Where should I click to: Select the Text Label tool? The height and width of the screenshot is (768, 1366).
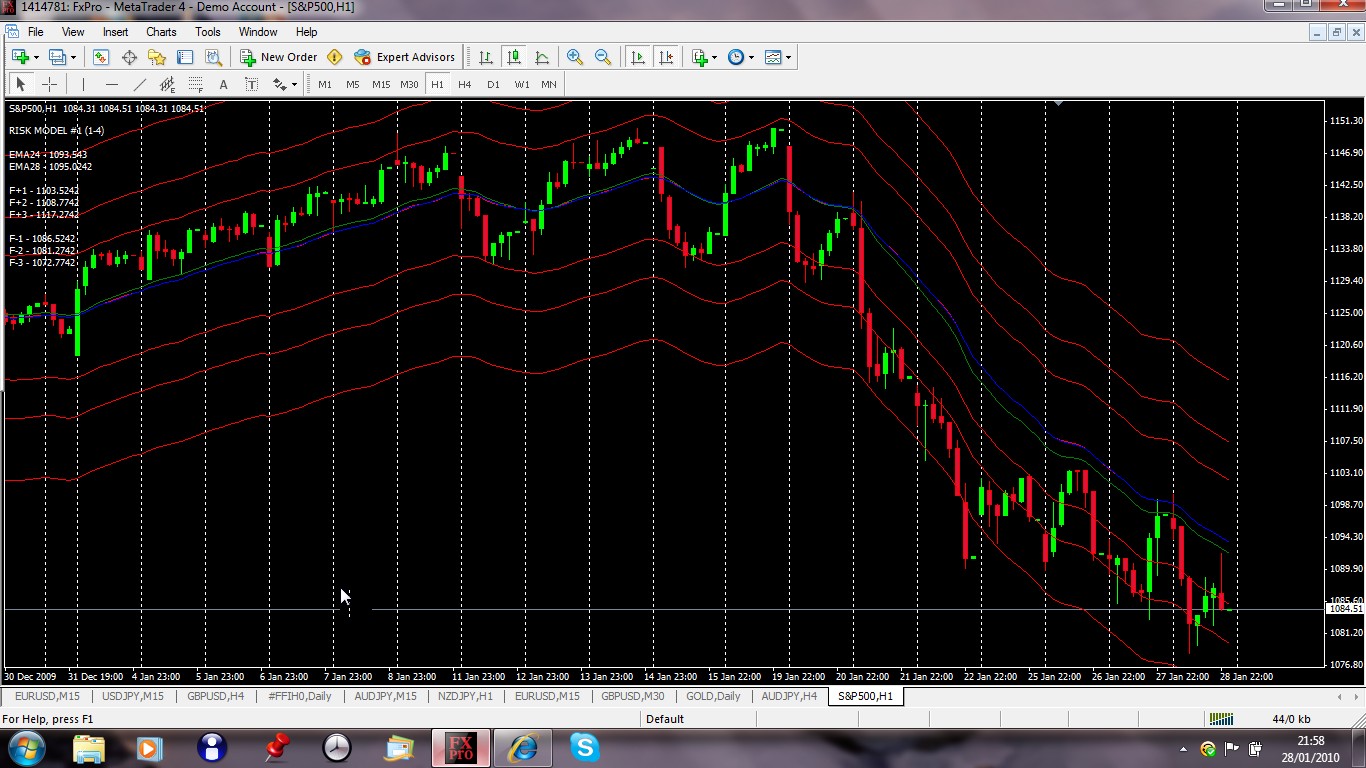click(251, 84)
